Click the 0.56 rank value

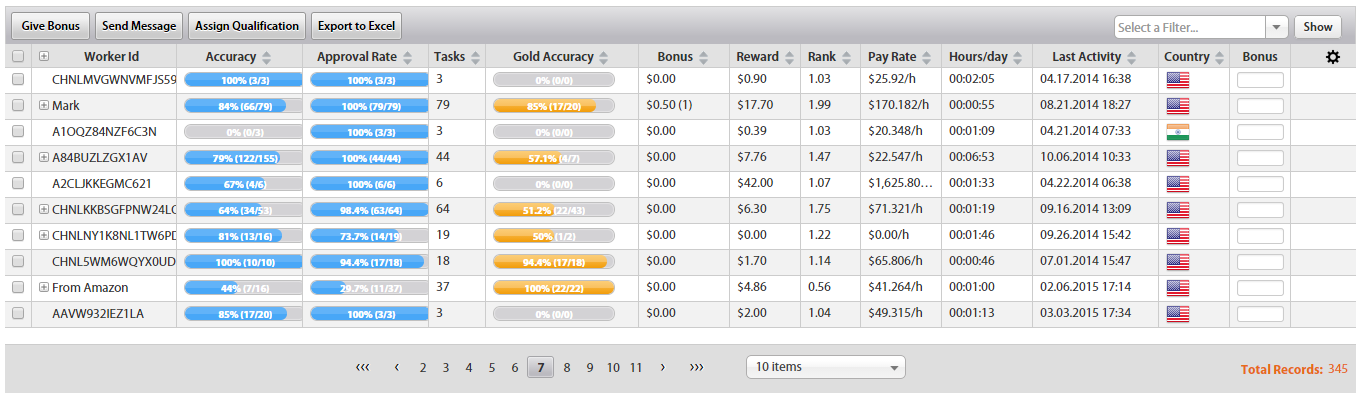(819, 287)
